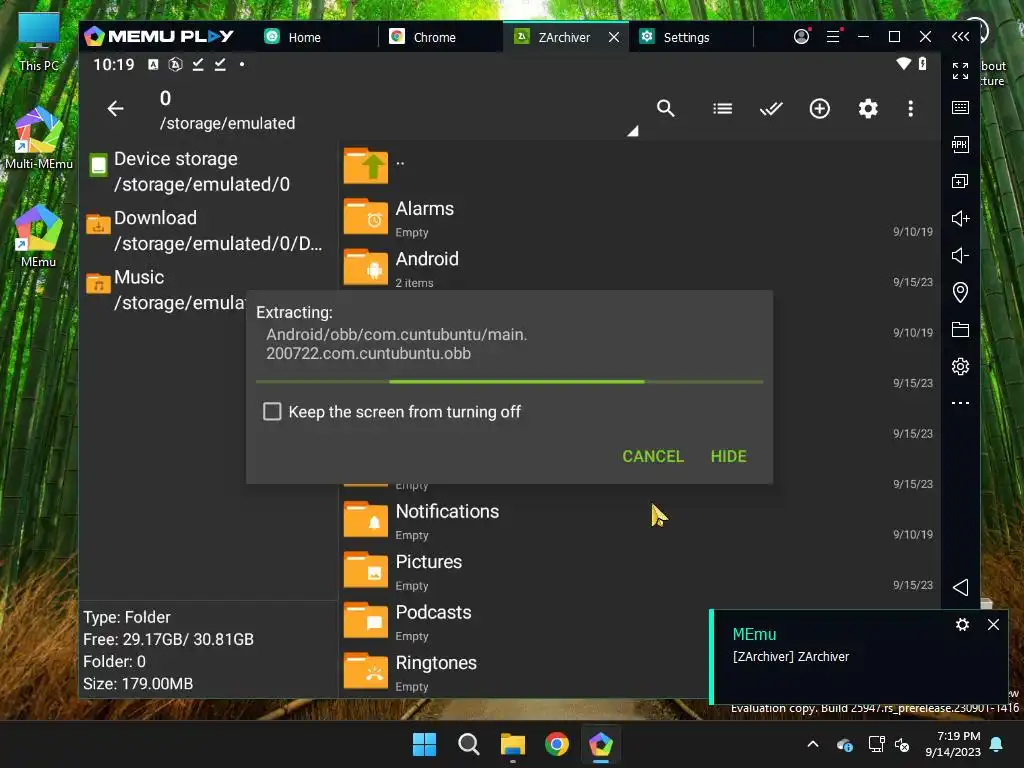Install APK via MEmu sidebar icon
Image resolution: width=1024 pixels, height=768 pixels.
coord(960,144)
